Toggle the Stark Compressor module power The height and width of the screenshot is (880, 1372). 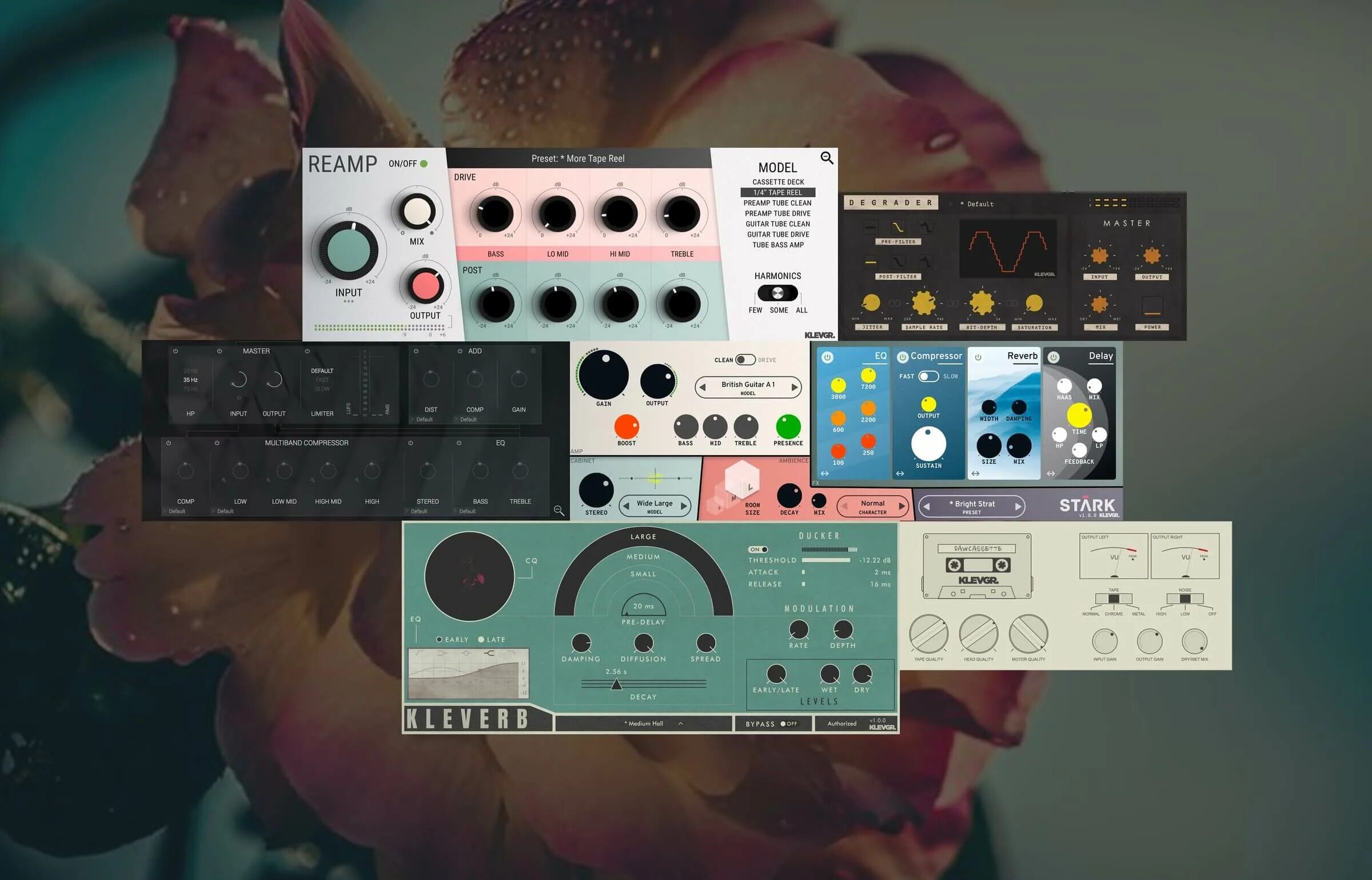pos(903,357)
